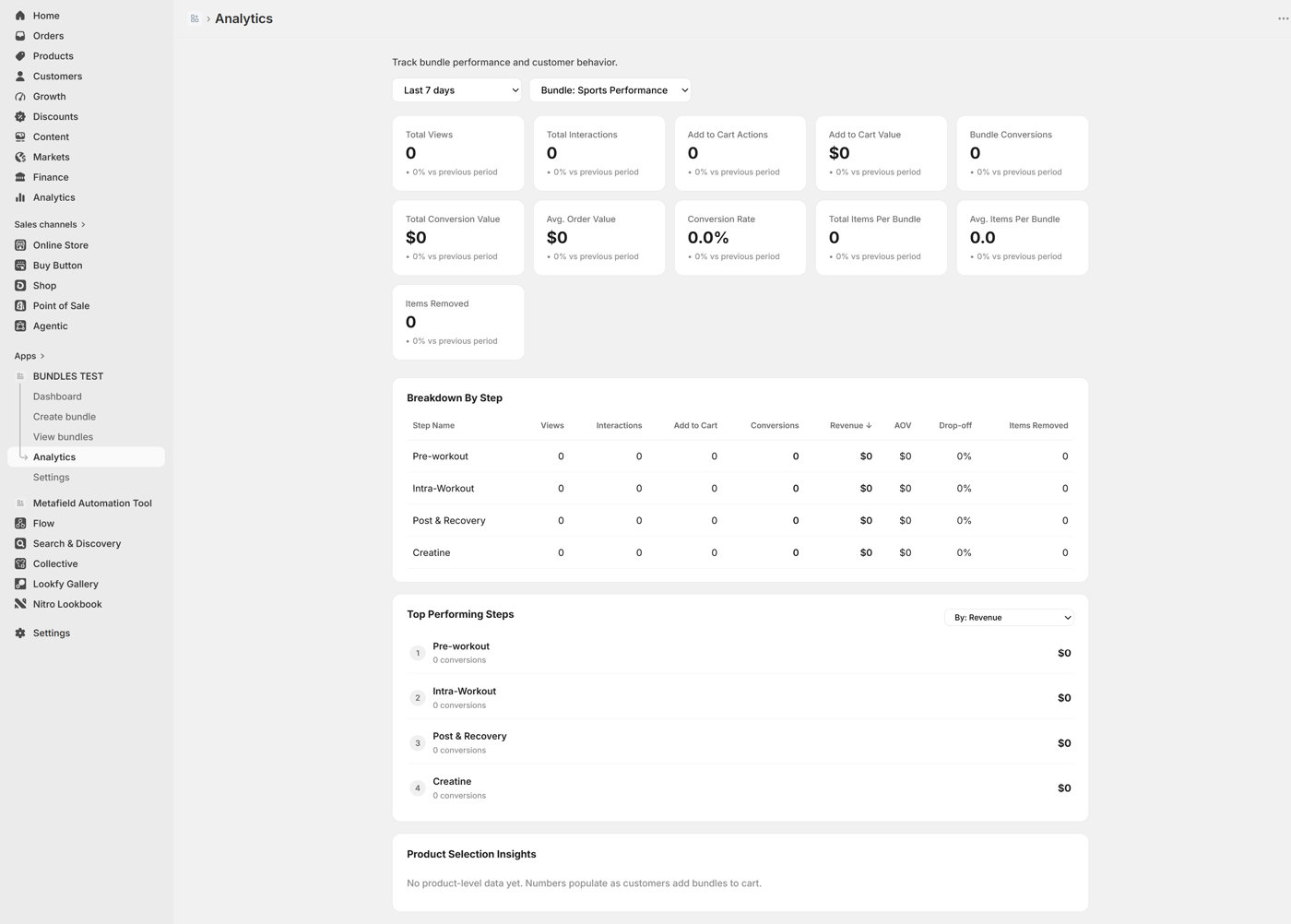Image resolution: width=1291 pixels, height=924 pixels.
Task: Open the Bundle: Sports Performance dropdown
Action: tap(610, 90)
